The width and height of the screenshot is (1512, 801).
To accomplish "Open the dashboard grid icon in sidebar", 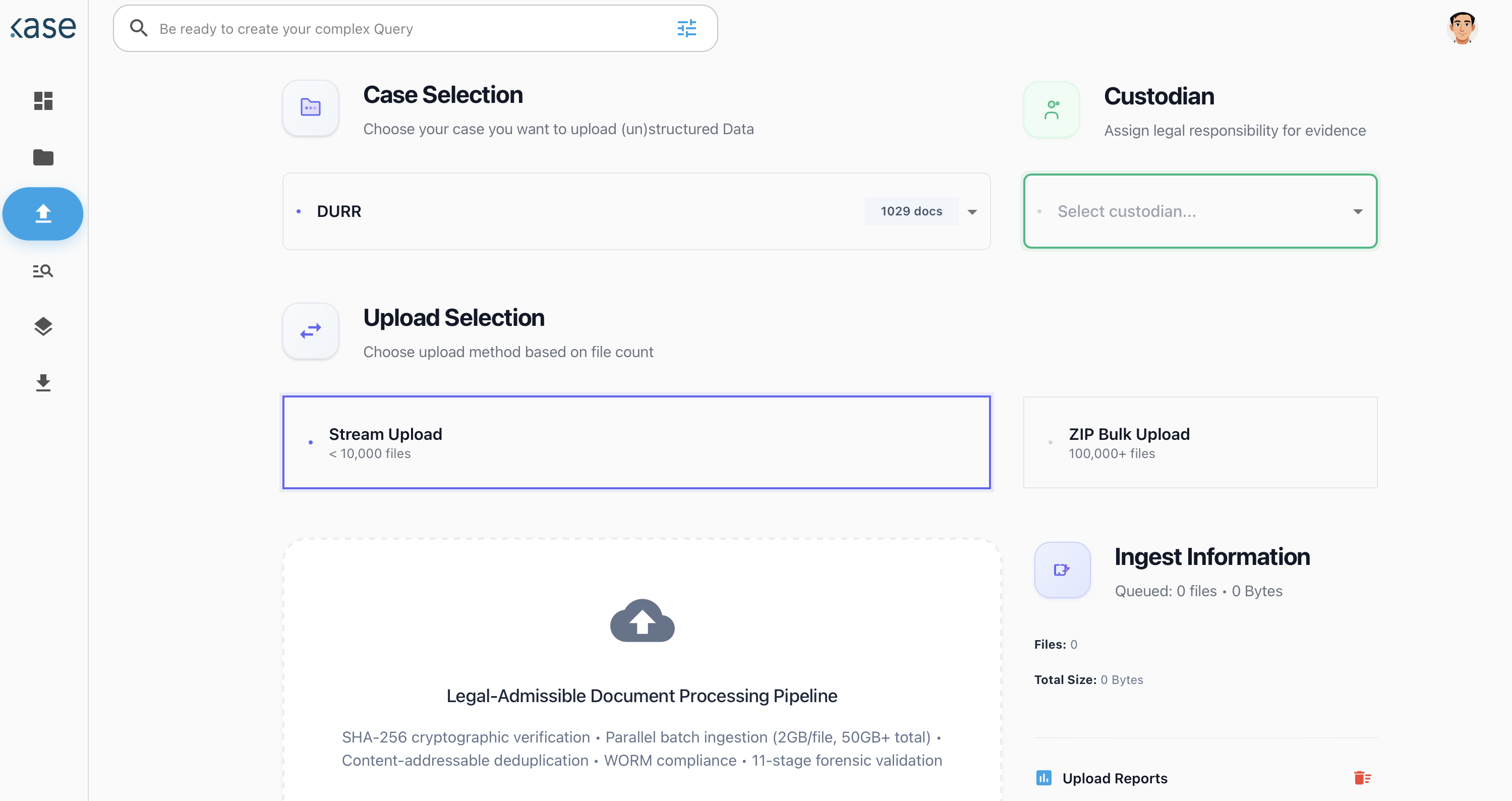I will tap(43, 100).
